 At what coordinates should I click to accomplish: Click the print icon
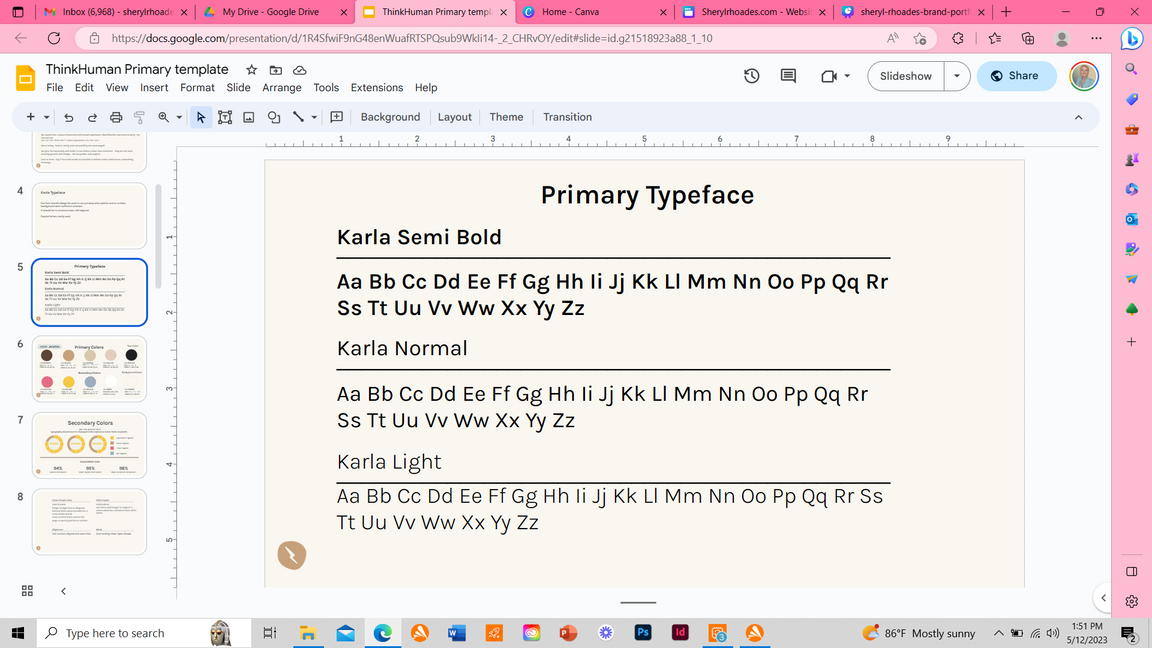116,117
